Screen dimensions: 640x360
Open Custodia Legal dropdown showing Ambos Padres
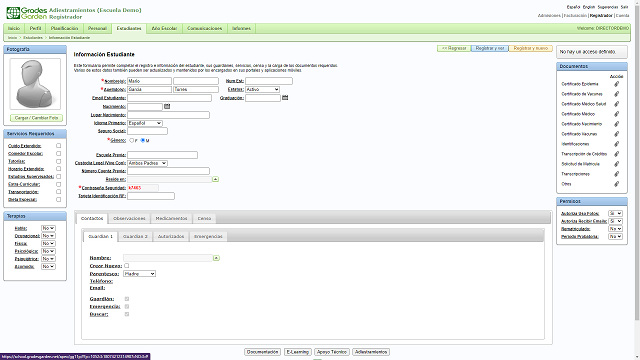tap(147, 163)
